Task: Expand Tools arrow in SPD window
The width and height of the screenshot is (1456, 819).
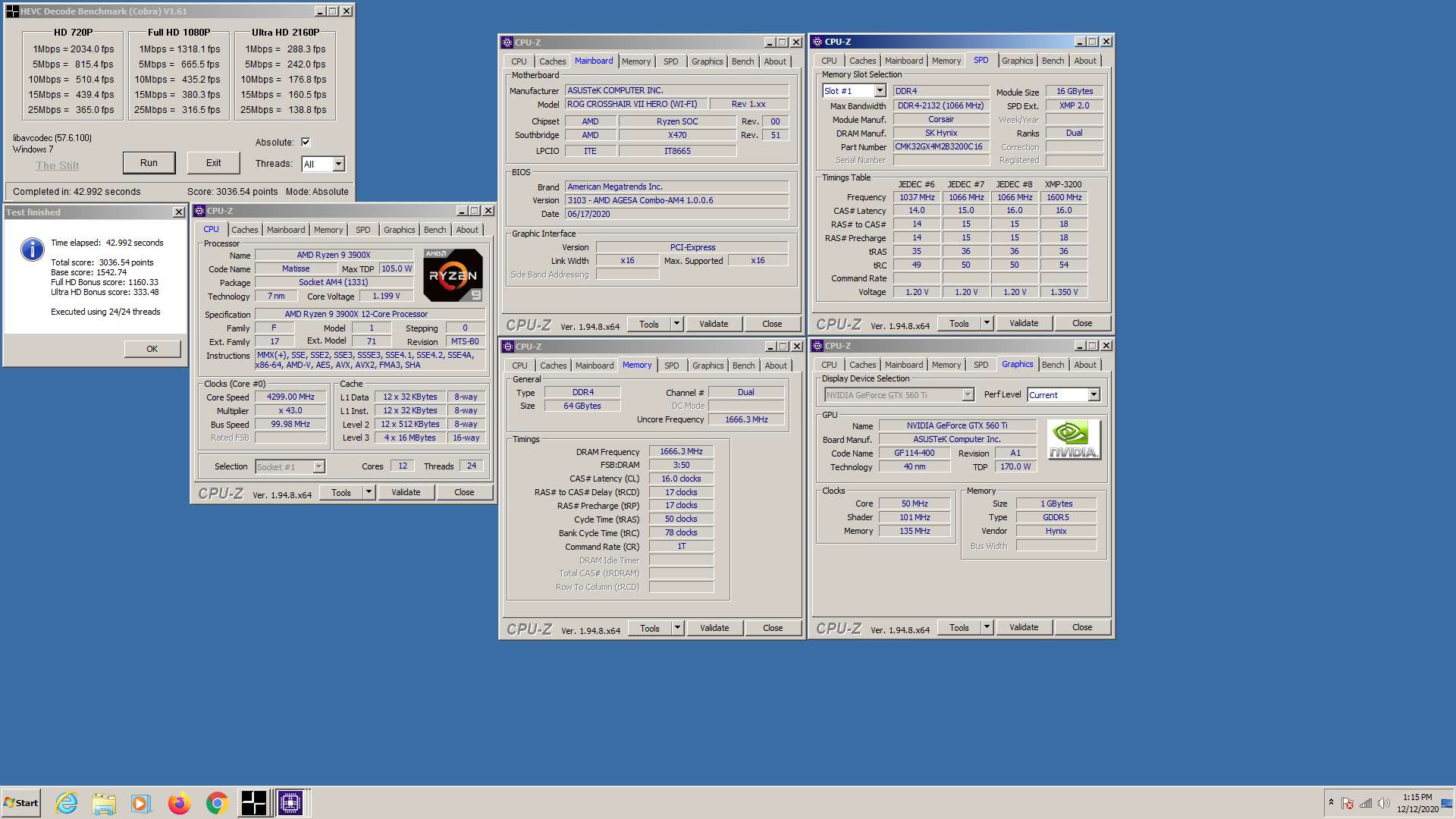Action: pyautogui.click(x=987, y=323)
